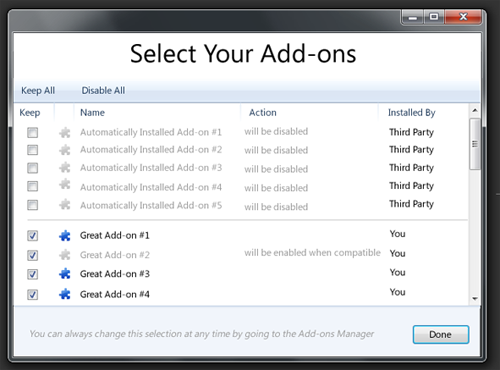This screenshot has width=500, height=370.
Task: Click the Done button
Action: coord(441,334)
